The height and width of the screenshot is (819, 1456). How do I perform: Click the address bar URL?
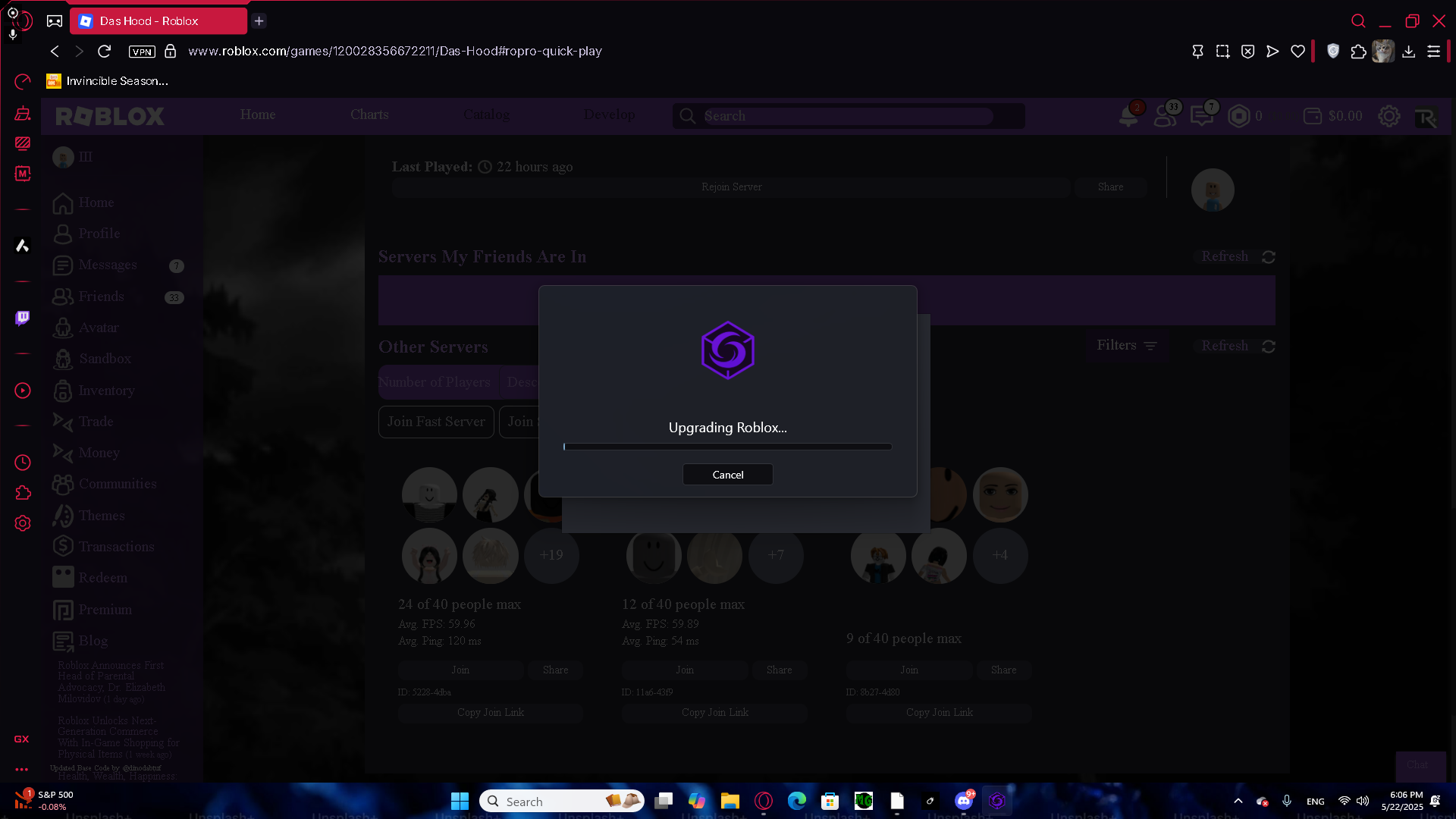click(x=395, y=51)
